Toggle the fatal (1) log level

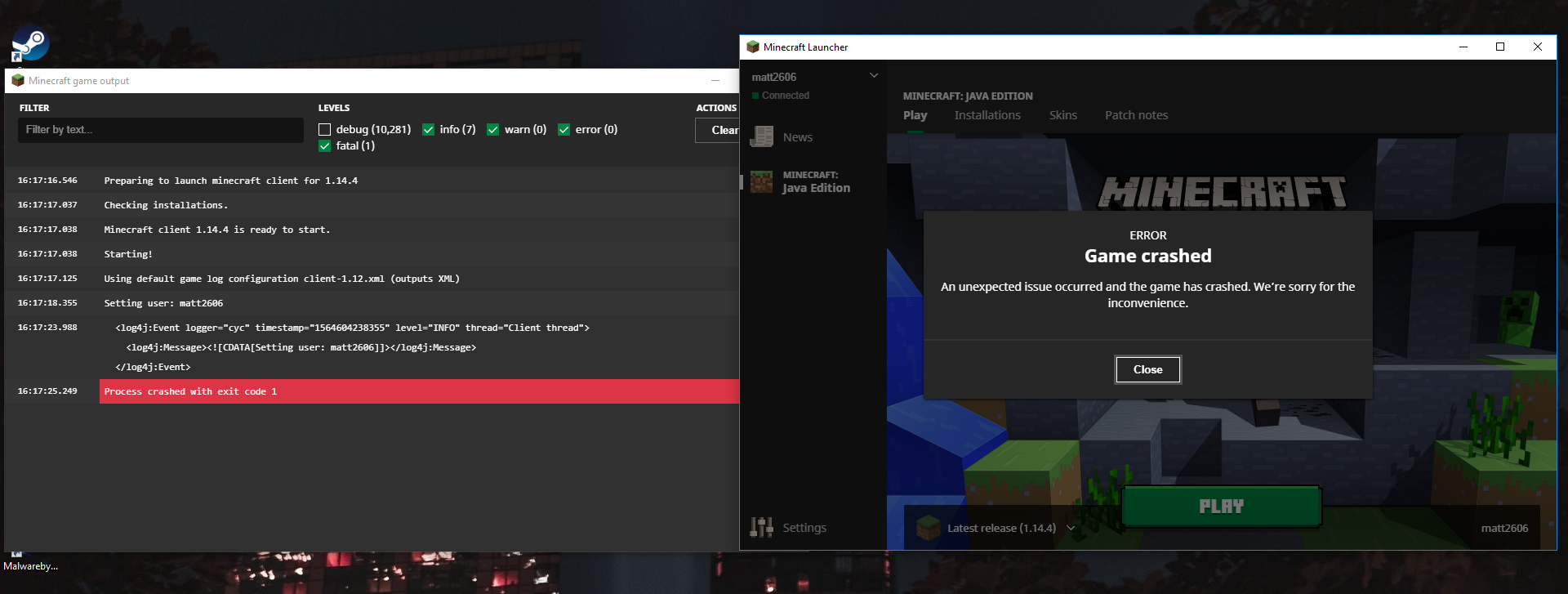click(325, 146)
